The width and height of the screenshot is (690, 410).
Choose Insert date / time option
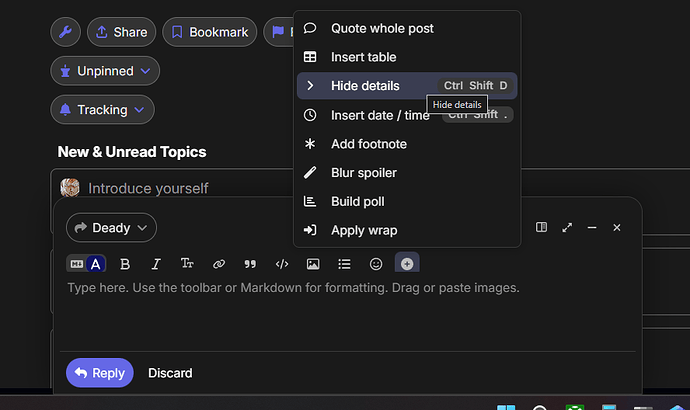click(407, 115)
